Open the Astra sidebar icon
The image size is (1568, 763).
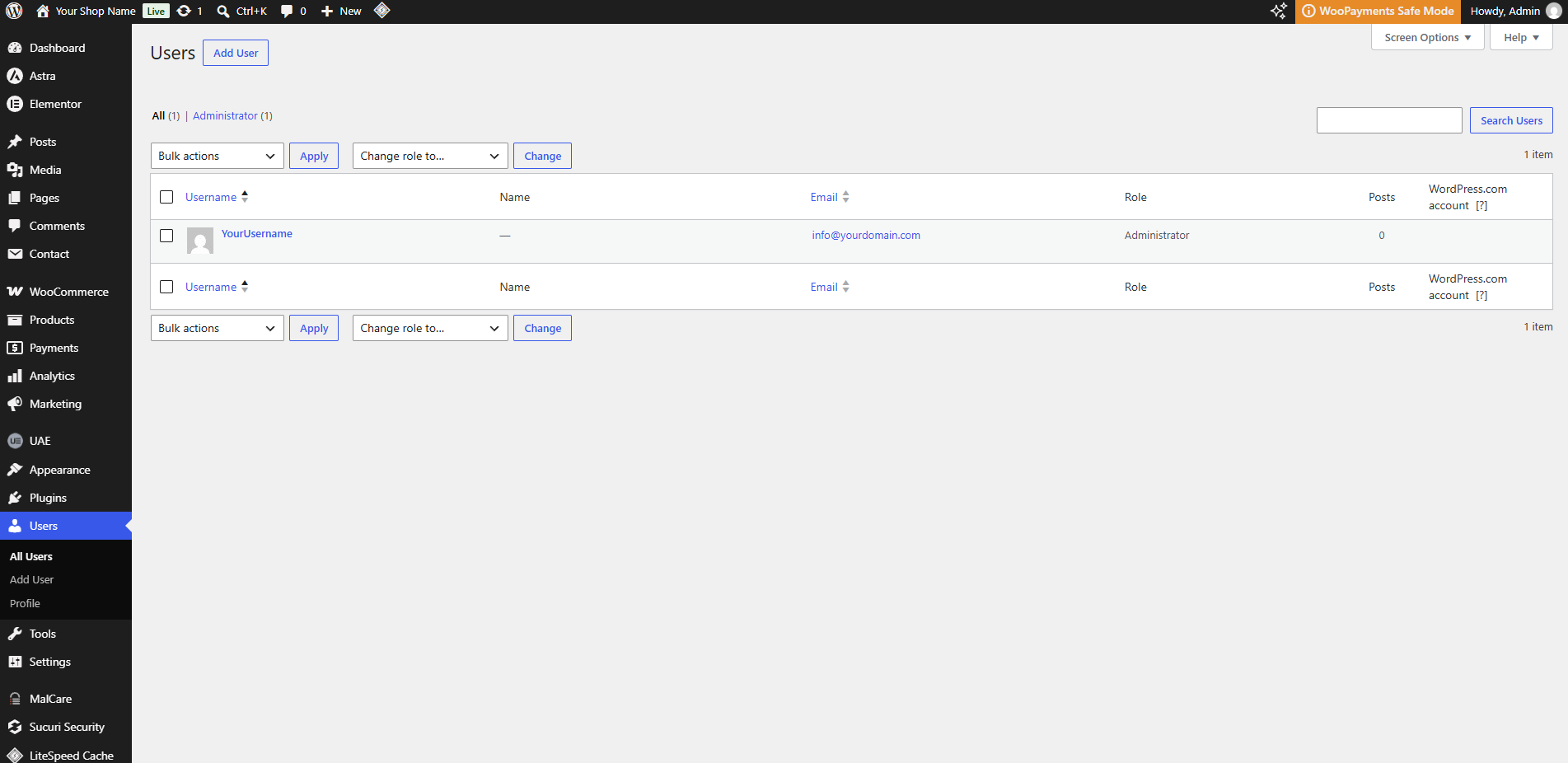15,76
